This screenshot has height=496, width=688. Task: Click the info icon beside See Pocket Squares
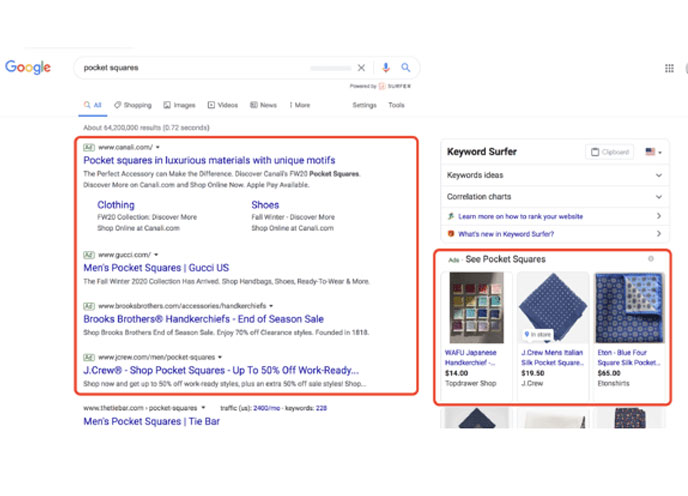coord(651,259)
